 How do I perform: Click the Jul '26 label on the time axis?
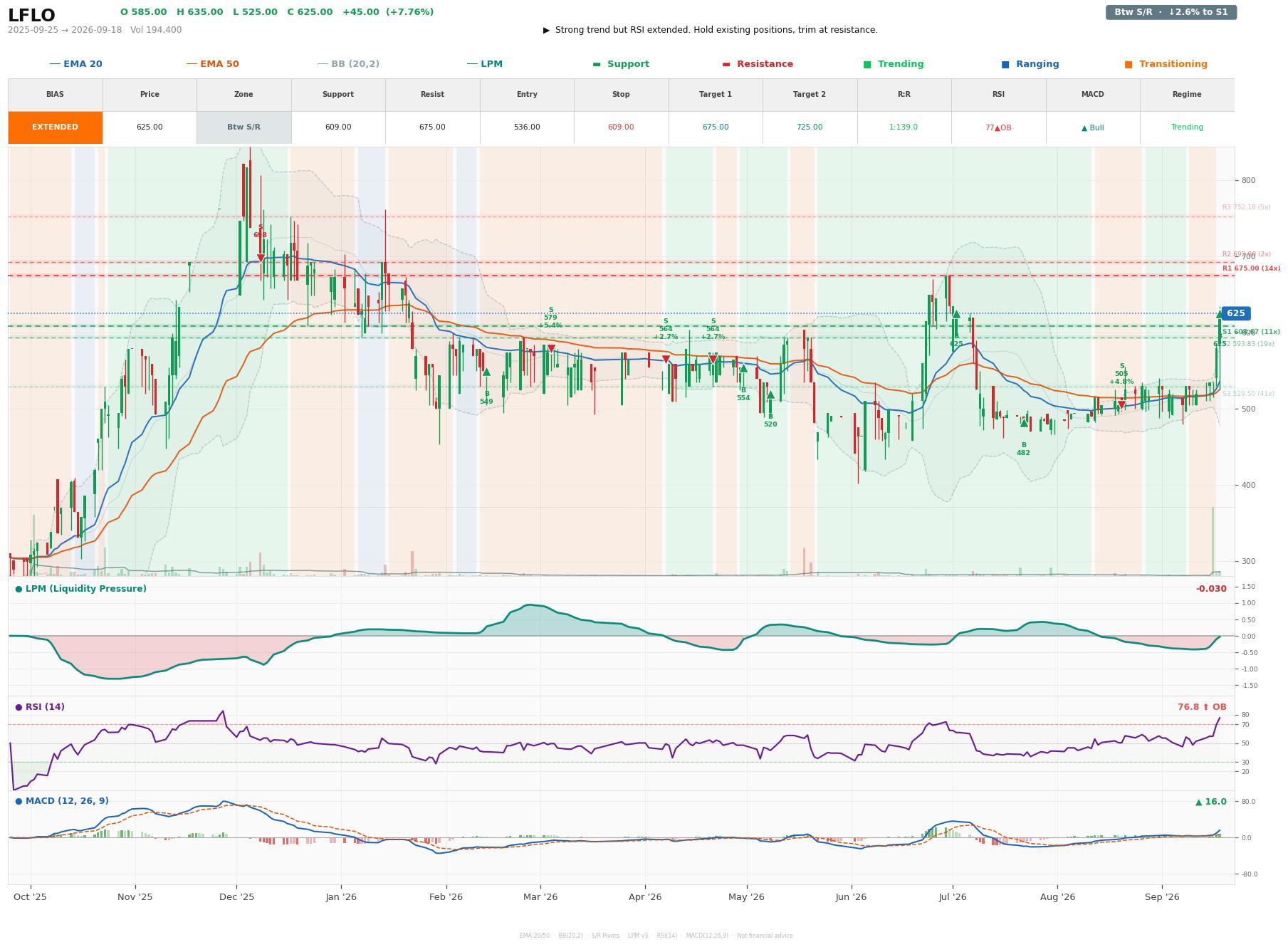point(953,897)
